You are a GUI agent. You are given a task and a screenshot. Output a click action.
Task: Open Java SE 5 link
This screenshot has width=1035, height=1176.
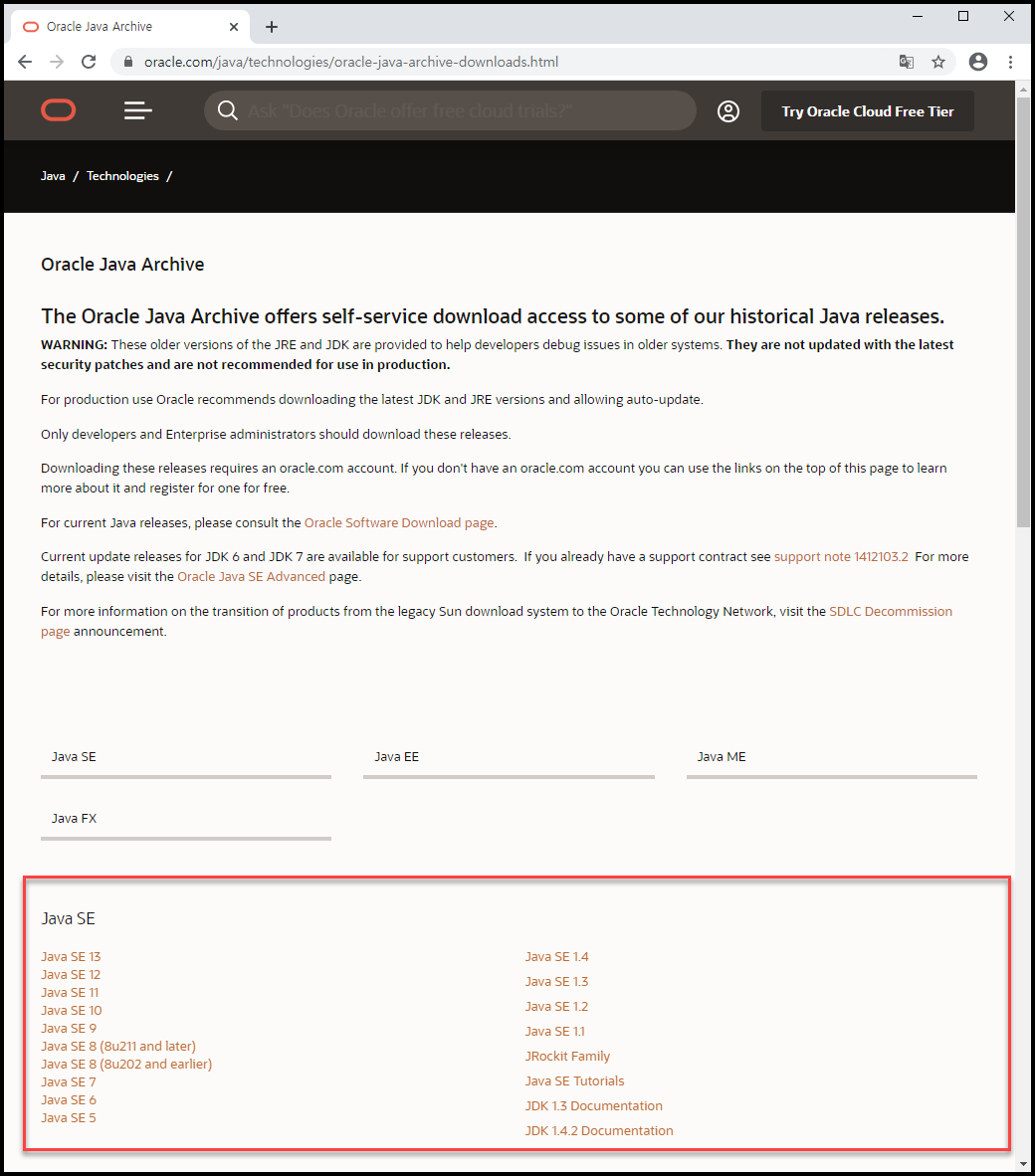(69, 1117)
